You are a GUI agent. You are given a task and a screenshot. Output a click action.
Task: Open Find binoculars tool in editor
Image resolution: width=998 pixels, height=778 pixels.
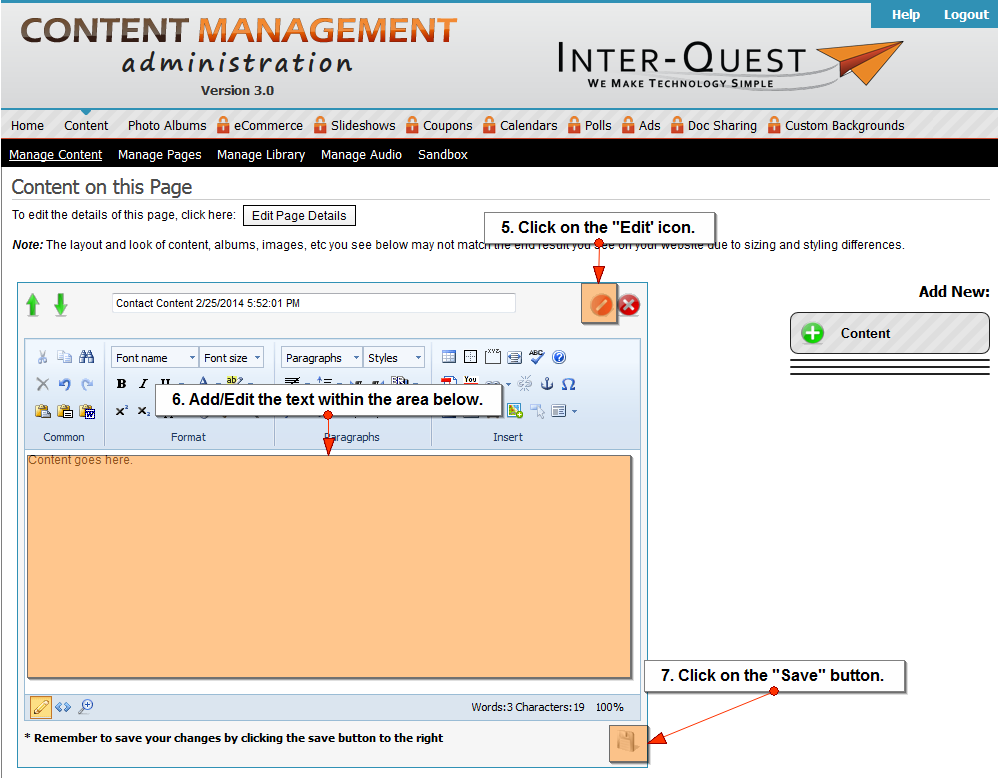[87, 357]
